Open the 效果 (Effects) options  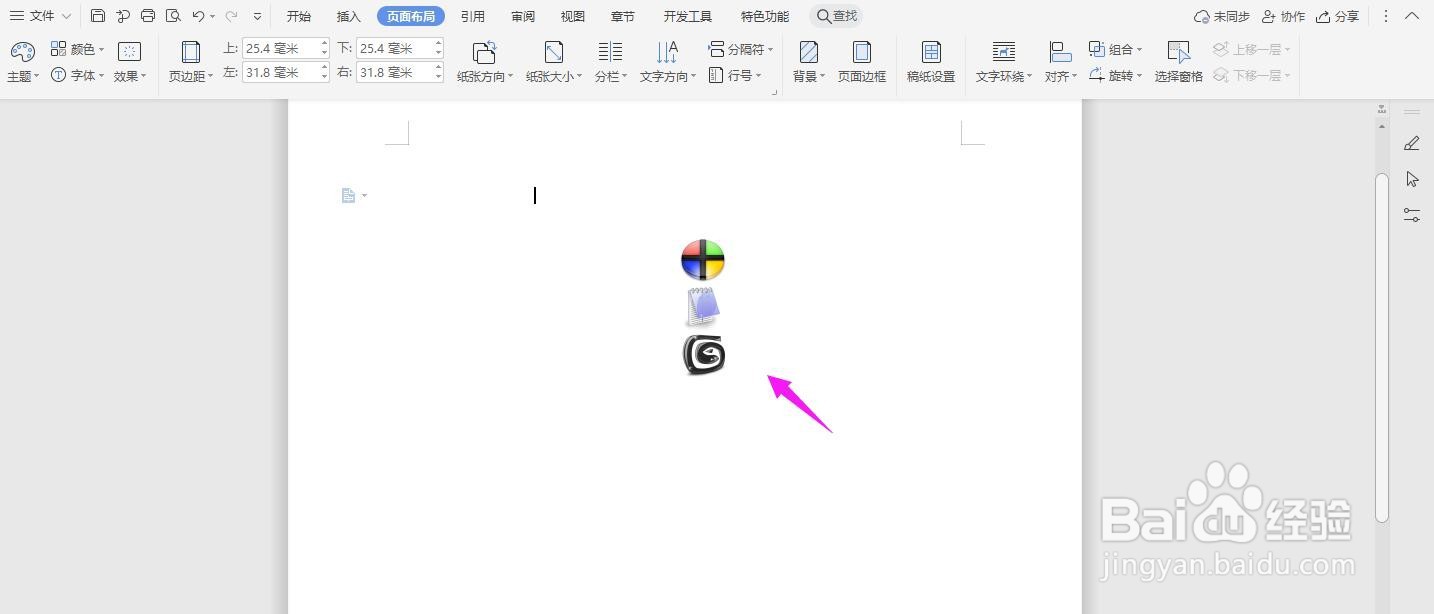click(130, 62)
